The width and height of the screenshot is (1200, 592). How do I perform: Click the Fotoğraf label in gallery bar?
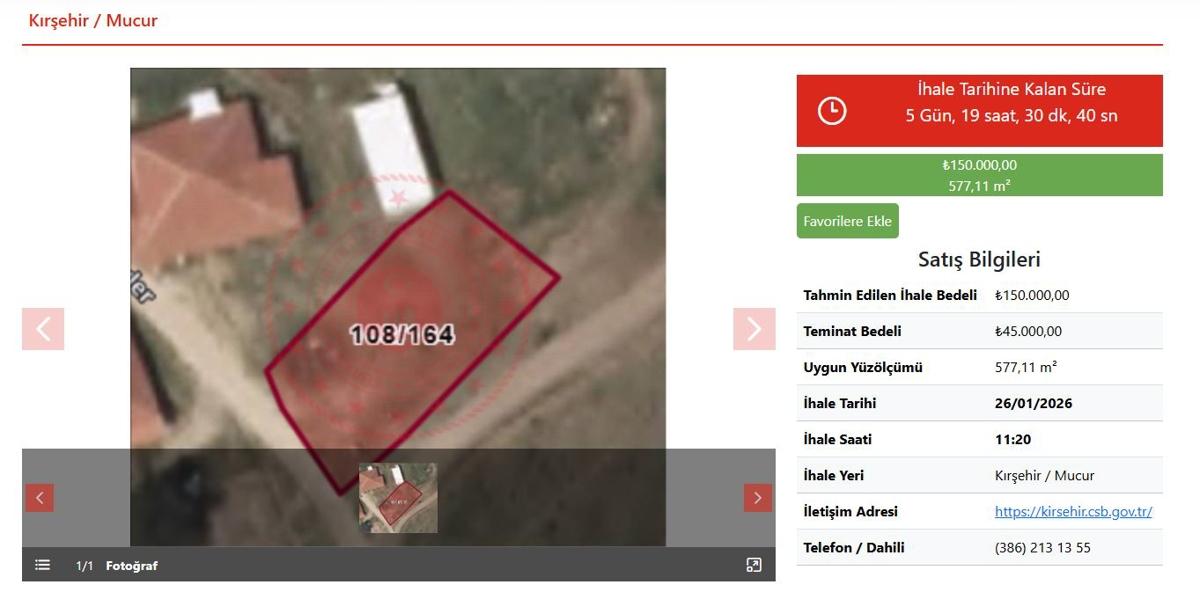(132, 566)
